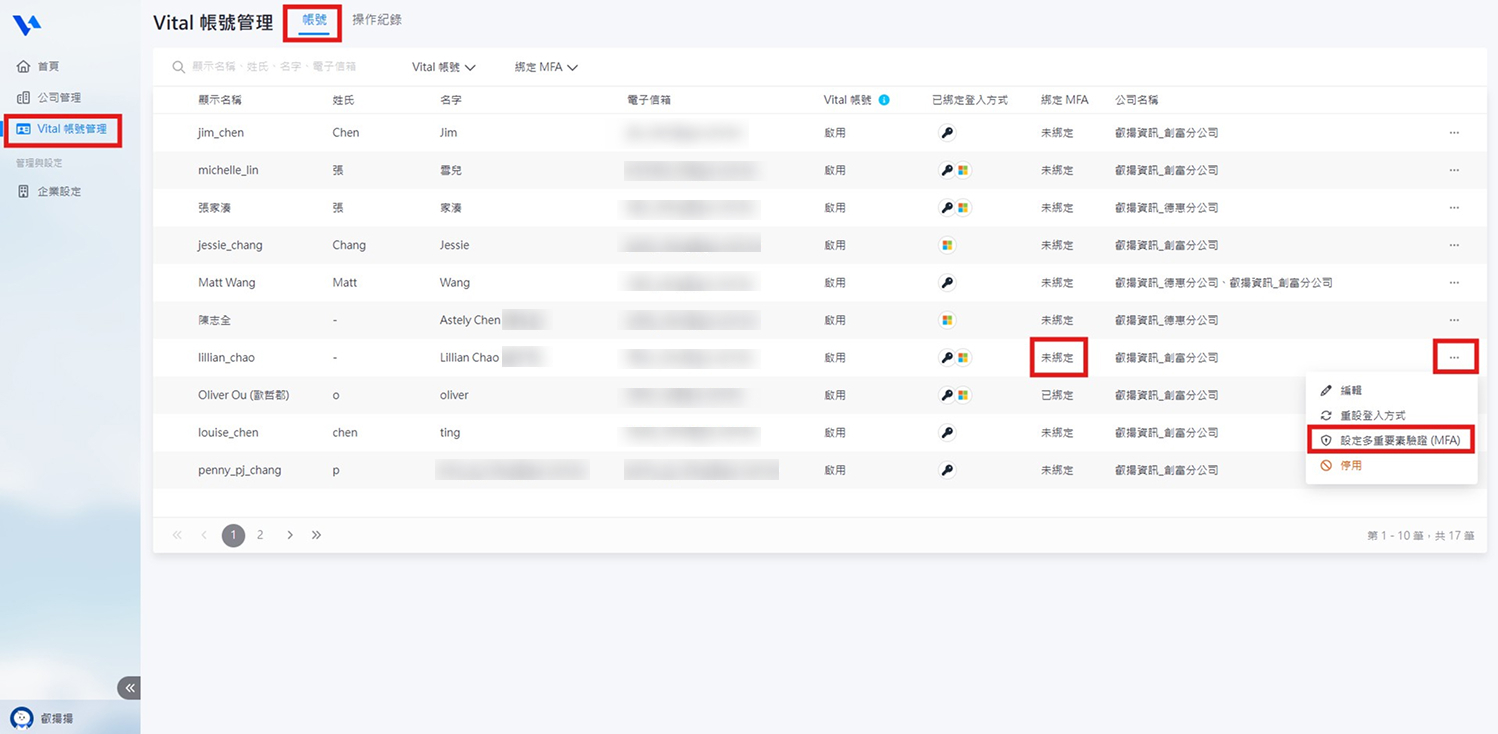The width and height of the screenshot is (1498, 734).
Task: Choose 編輯 from the context menu
Action: [x=1350, y=390]
